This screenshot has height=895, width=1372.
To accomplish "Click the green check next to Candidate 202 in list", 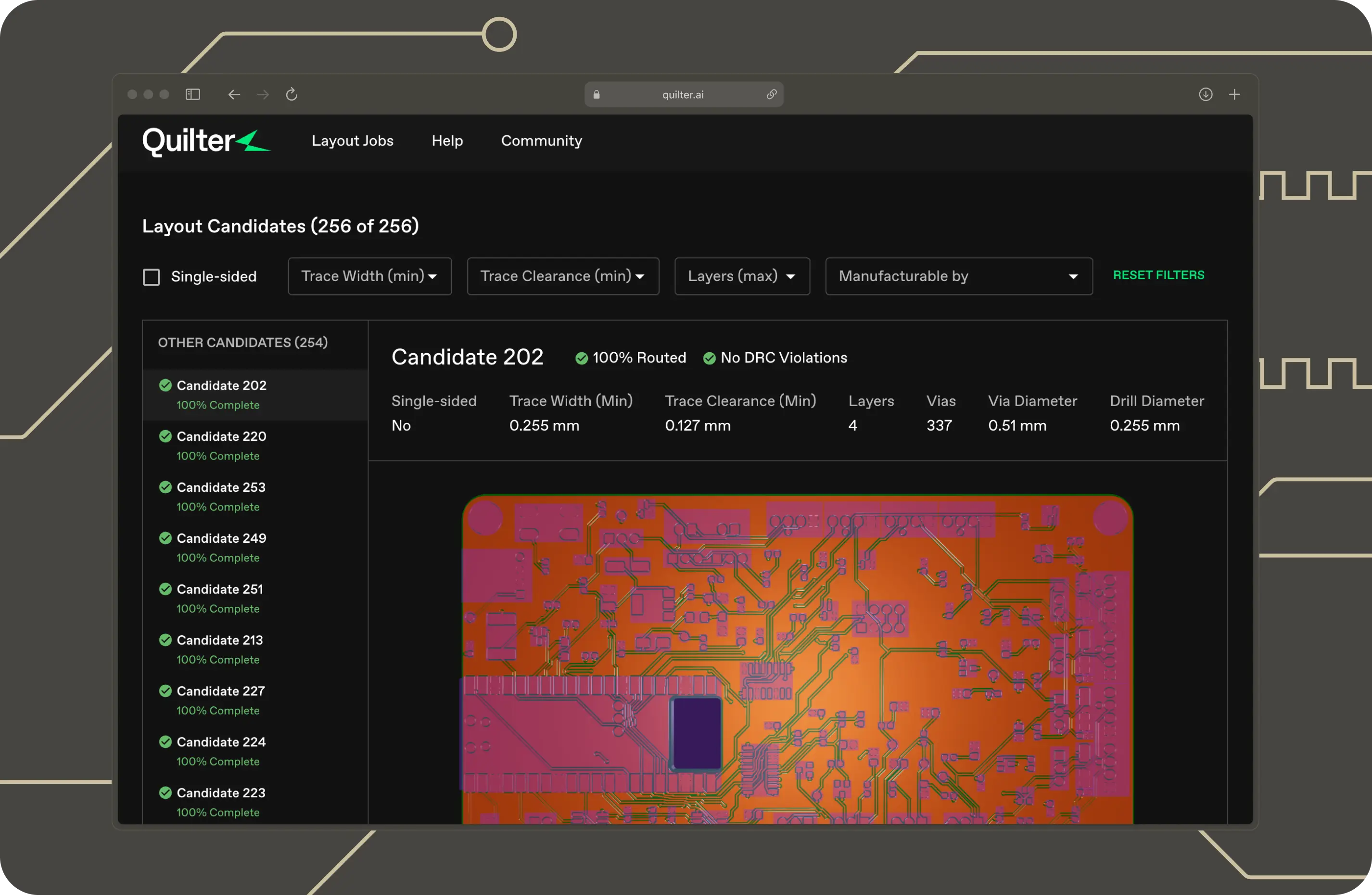I will click(x=165, y=385).
